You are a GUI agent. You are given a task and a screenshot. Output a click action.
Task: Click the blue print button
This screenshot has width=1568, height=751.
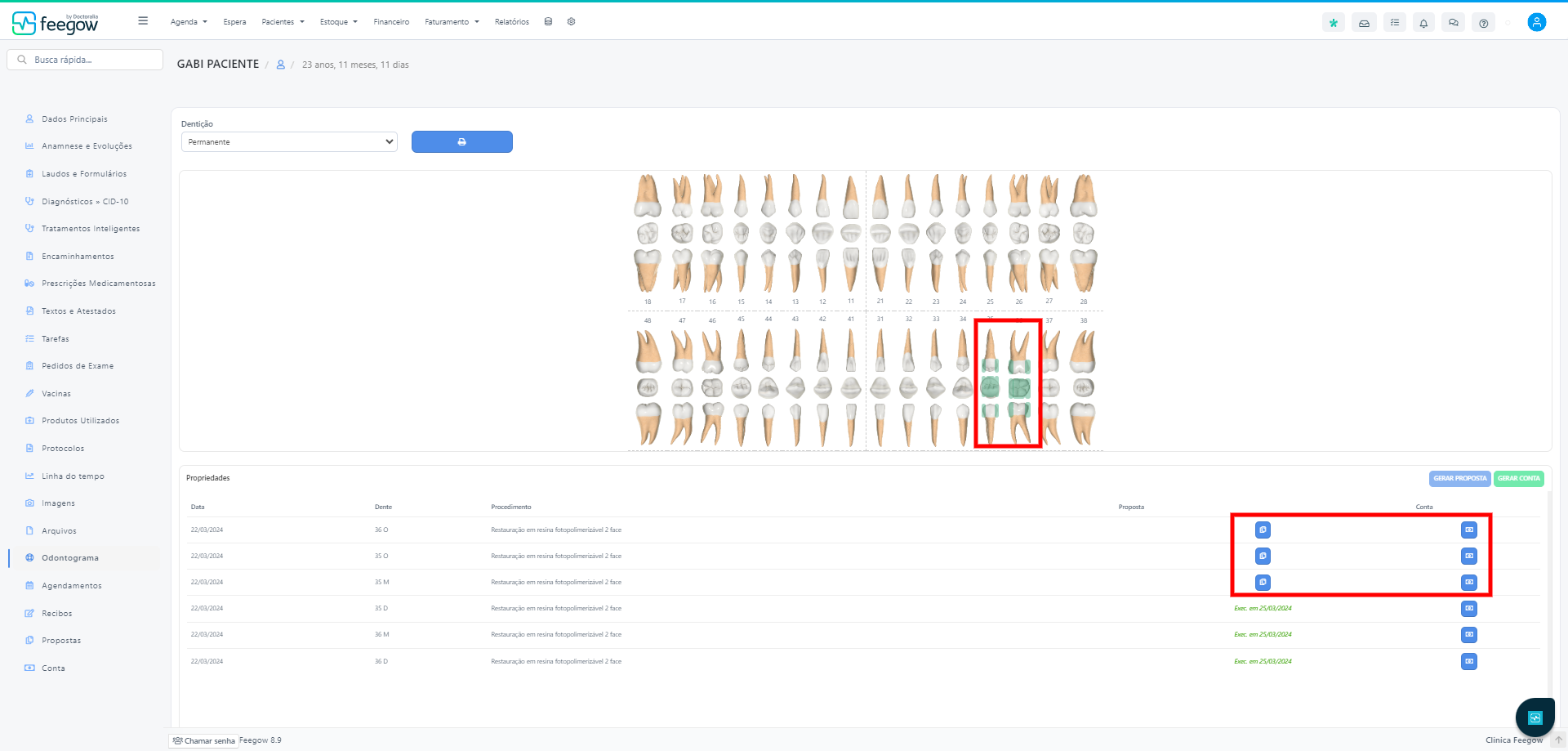(462, 141)
